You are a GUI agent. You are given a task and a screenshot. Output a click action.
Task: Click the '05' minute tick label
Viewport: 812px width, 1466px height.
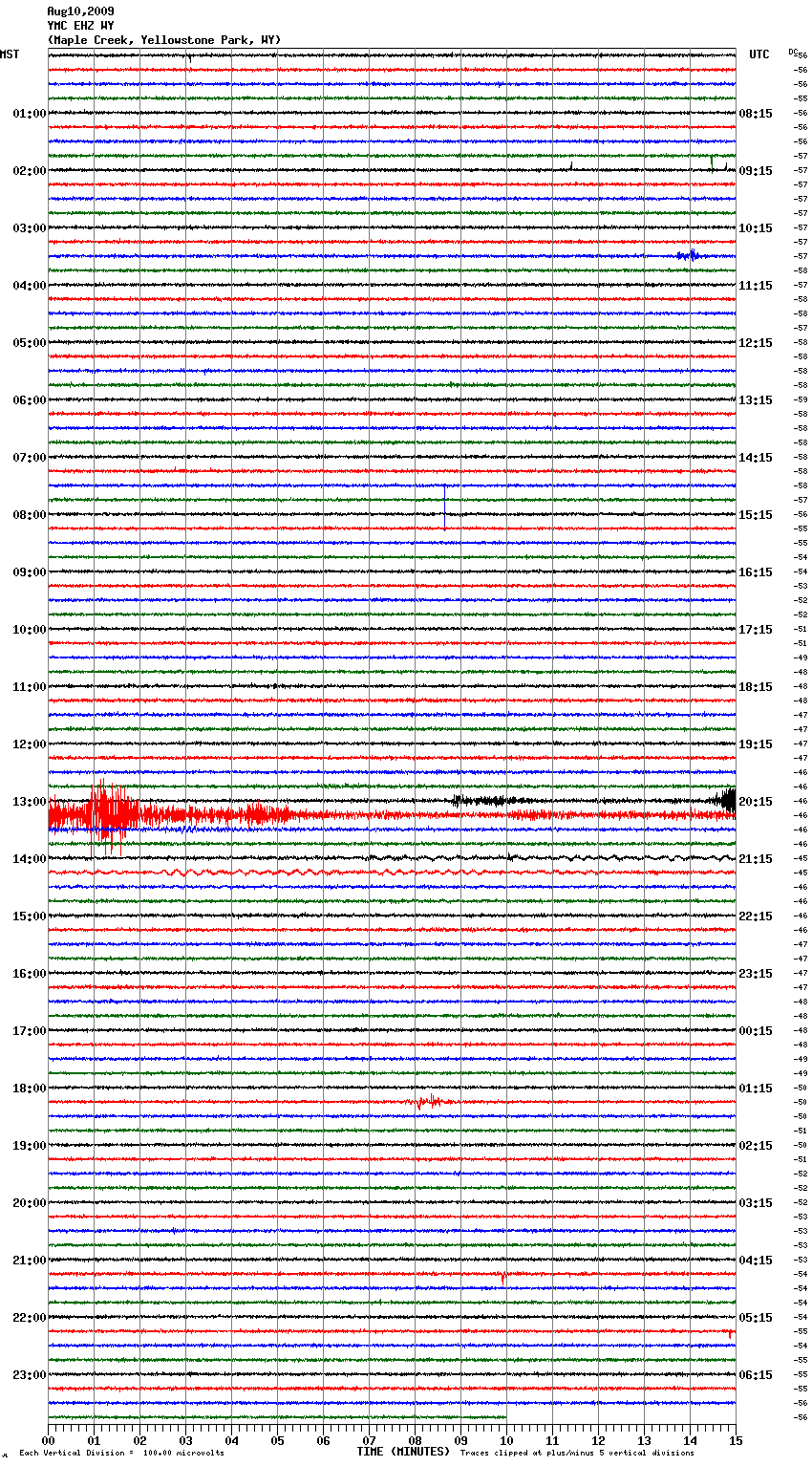point(277,1440)
